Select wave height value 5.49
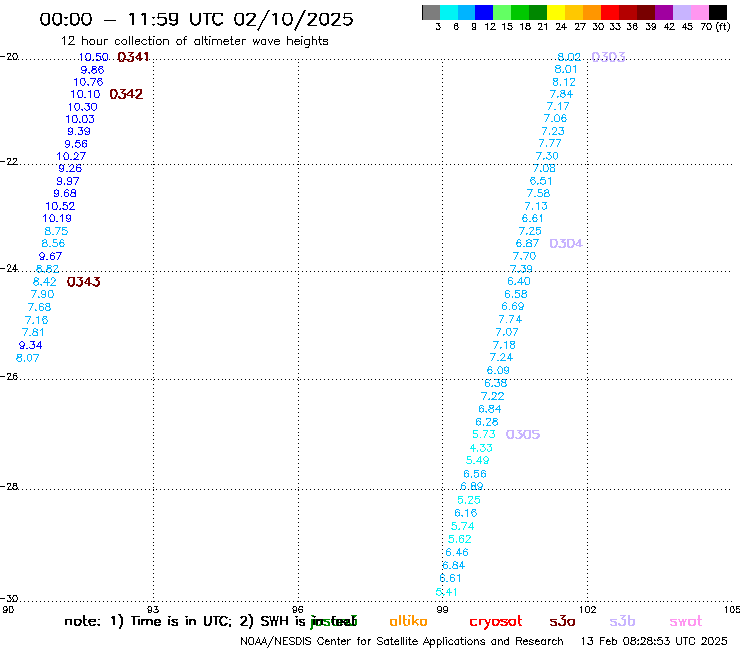 [478, 460]
